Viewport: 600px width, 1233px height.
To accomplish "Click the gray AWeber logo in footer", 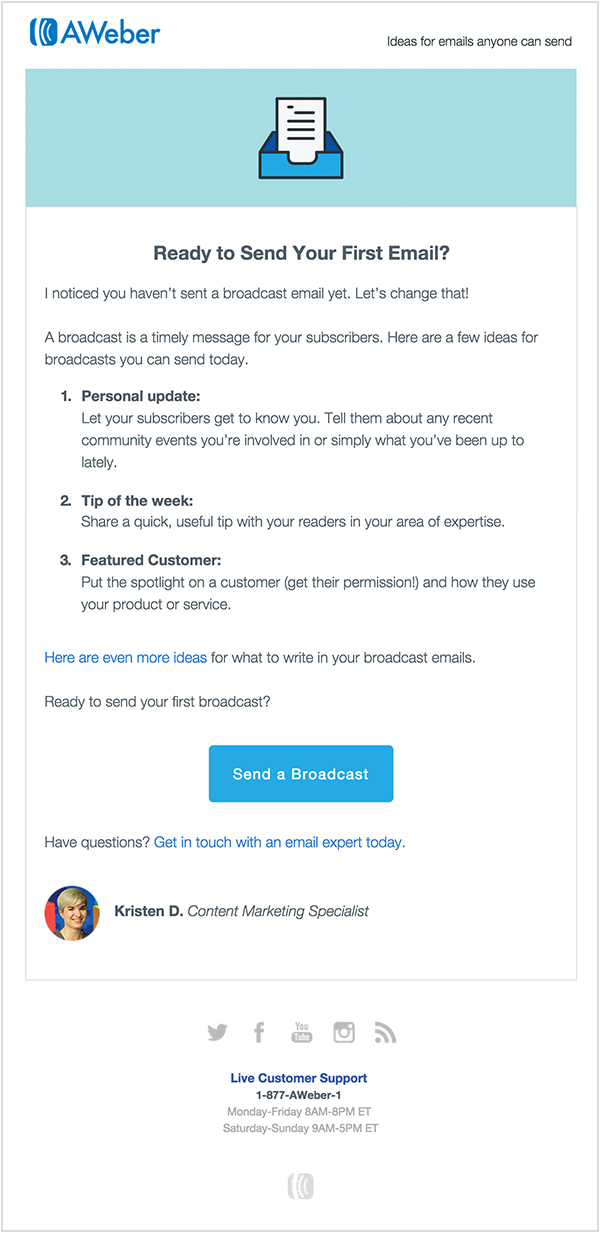I will pos(301,1186).
